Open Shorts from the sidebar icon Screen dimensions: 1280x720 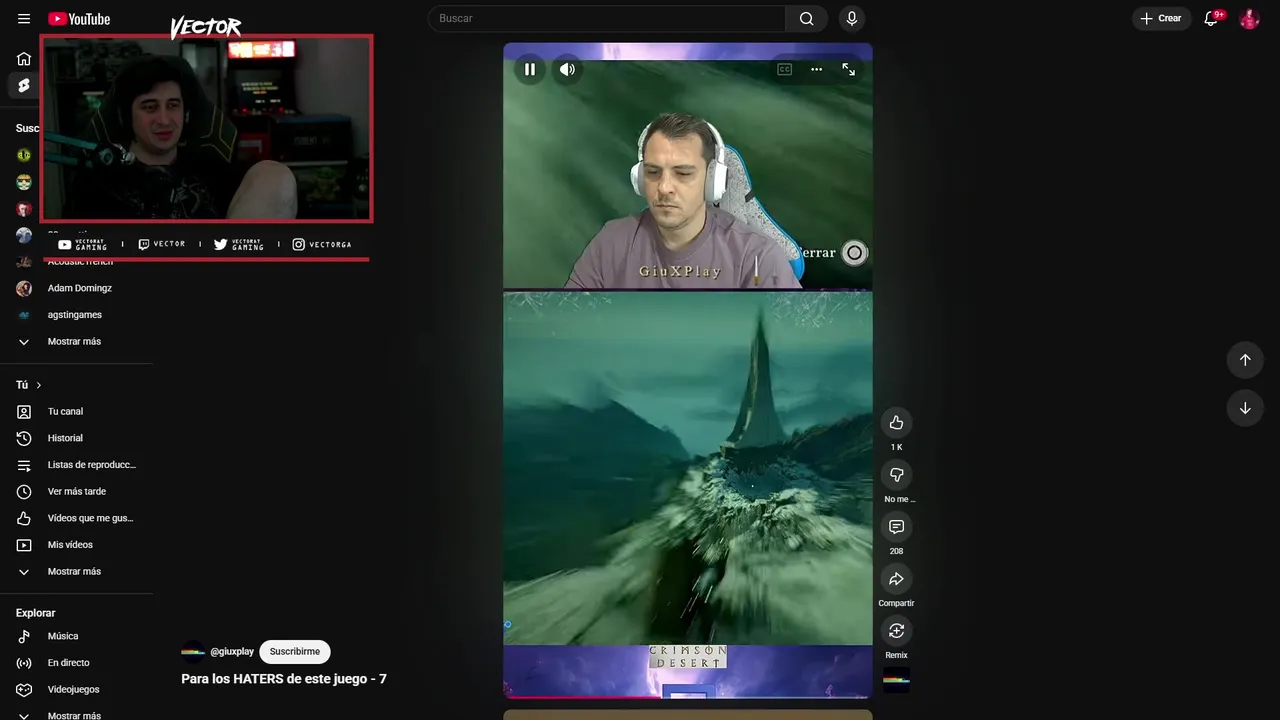pos(24,86)
